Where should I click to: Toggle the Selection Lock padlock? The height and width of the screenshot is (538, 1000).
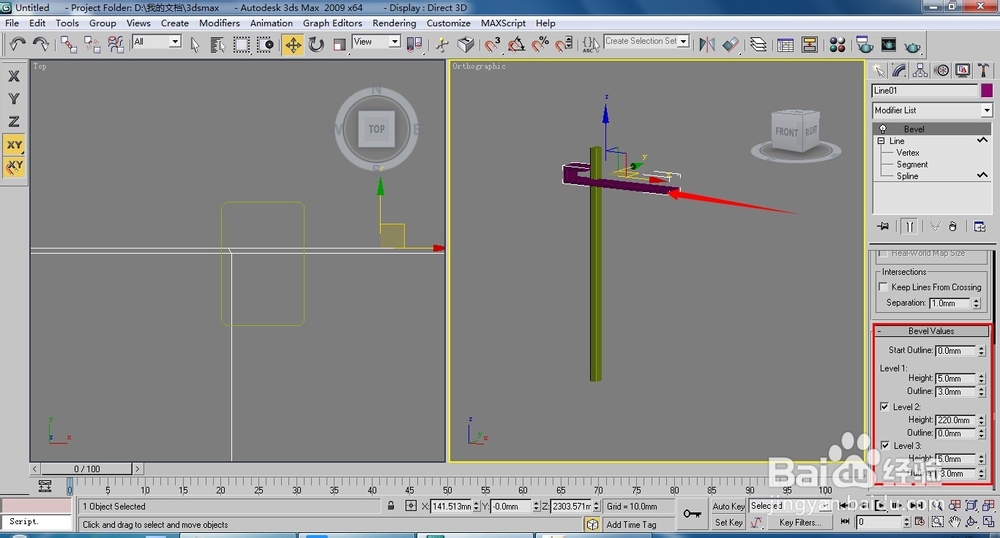coord(391,505)
